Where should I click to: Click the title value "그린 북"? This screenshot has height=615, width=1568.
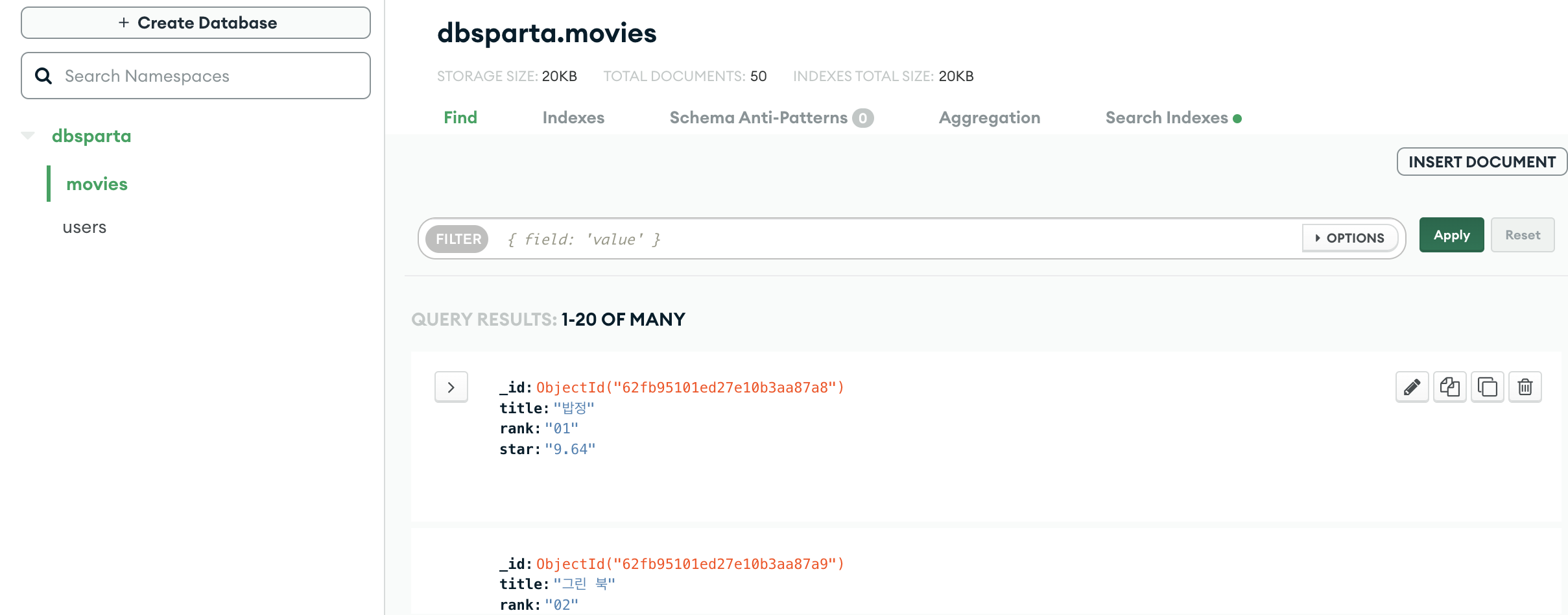coord(584,584)
